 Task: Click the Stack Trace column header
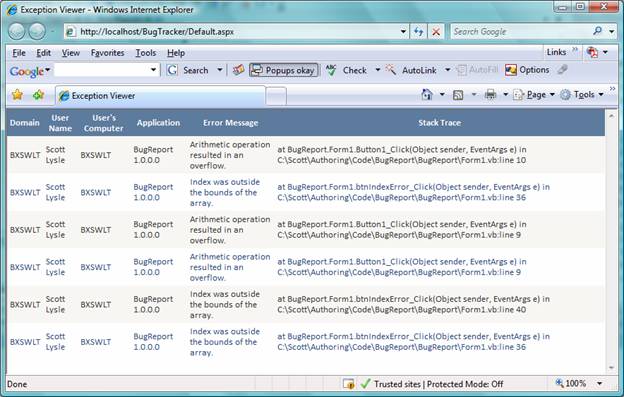(x=439, y=123)
